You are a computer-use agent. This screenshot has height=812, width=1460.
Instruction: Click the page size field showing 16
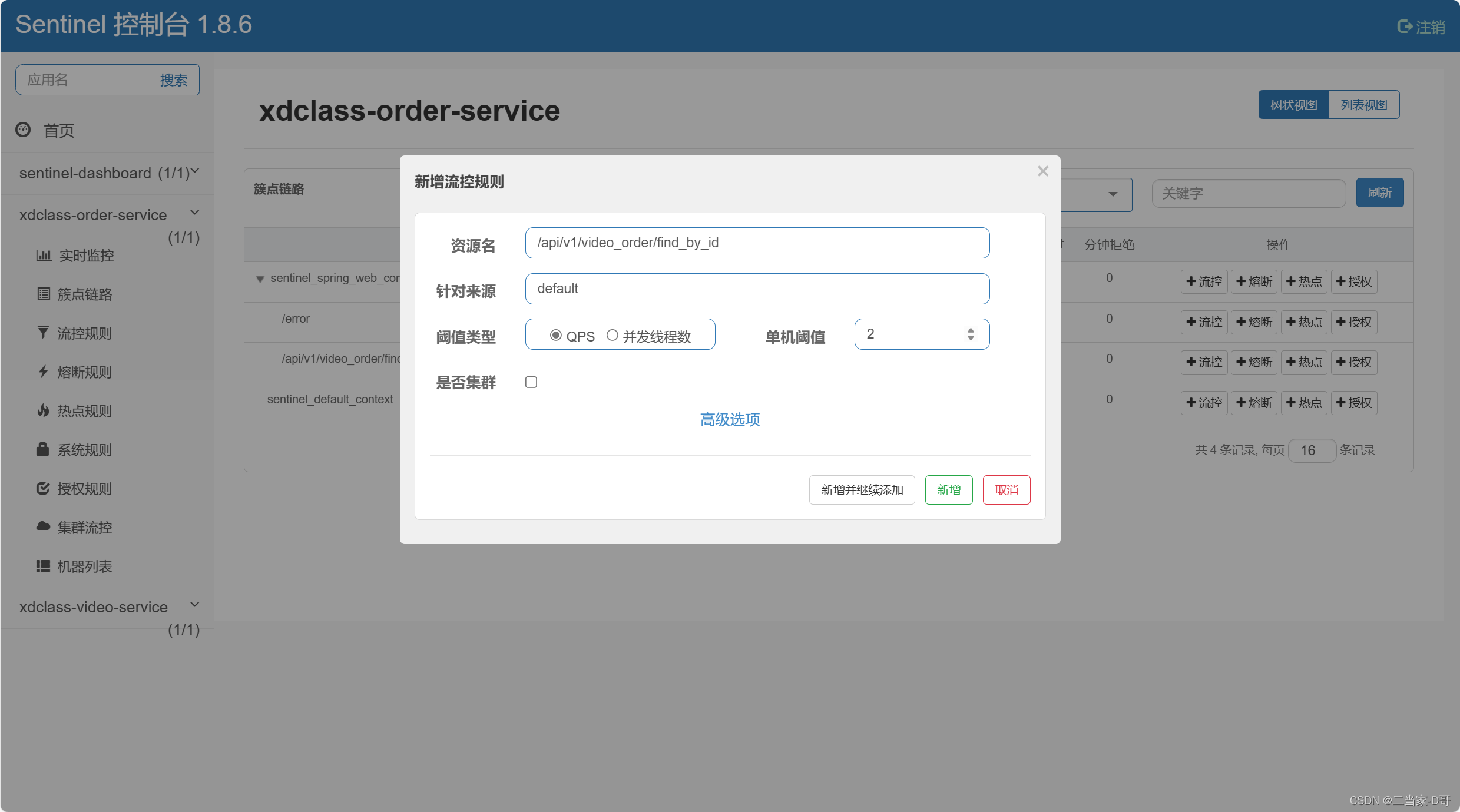point(1312,450)
